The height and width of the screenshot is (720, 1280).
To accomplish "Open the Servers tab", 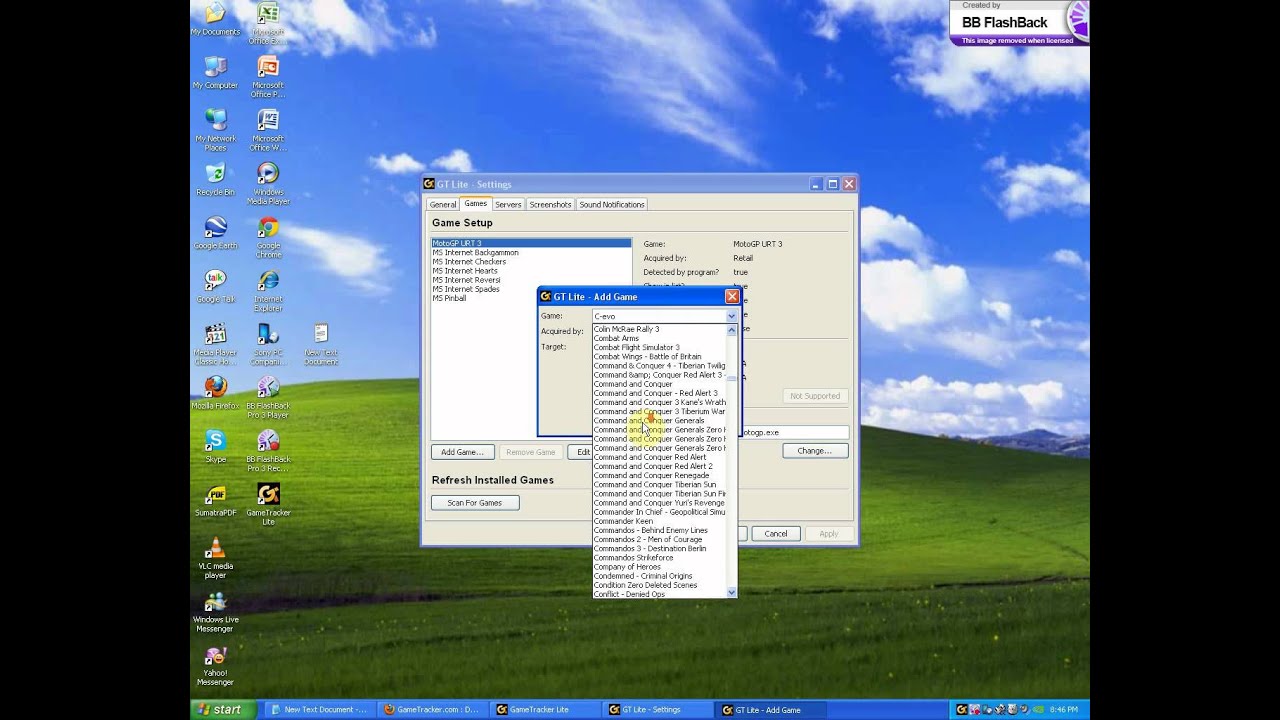I will pyautogui.click(x=508, y=204).
